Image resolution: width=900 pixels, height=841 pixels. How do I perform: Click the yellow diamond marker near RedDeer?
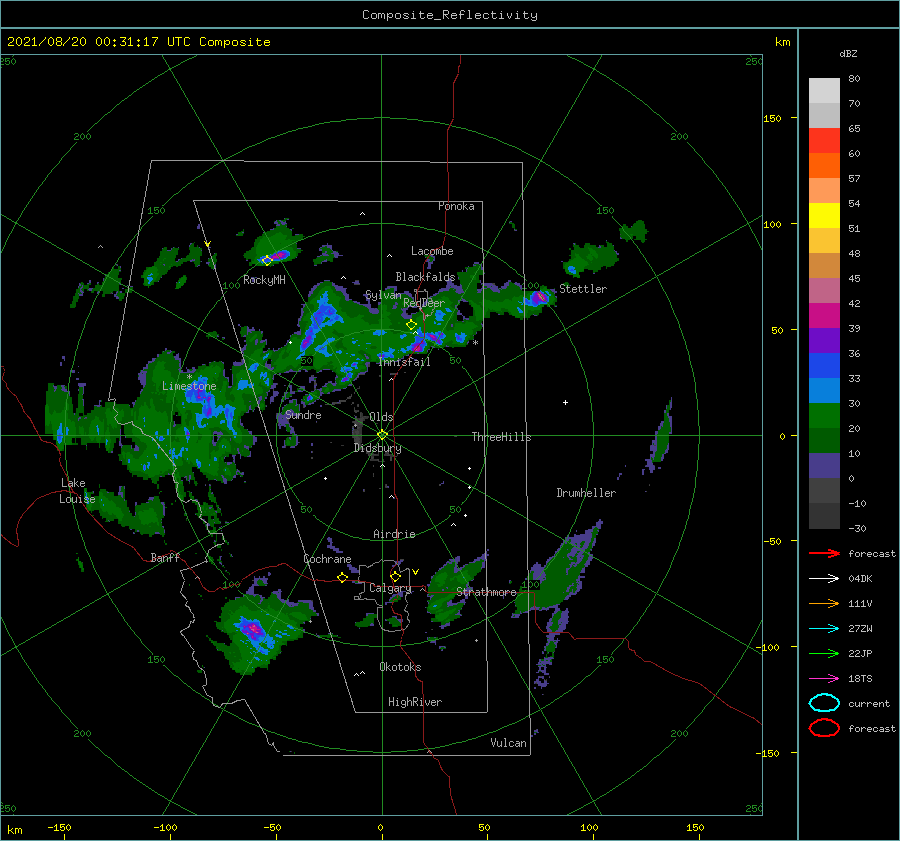point(411,324)
